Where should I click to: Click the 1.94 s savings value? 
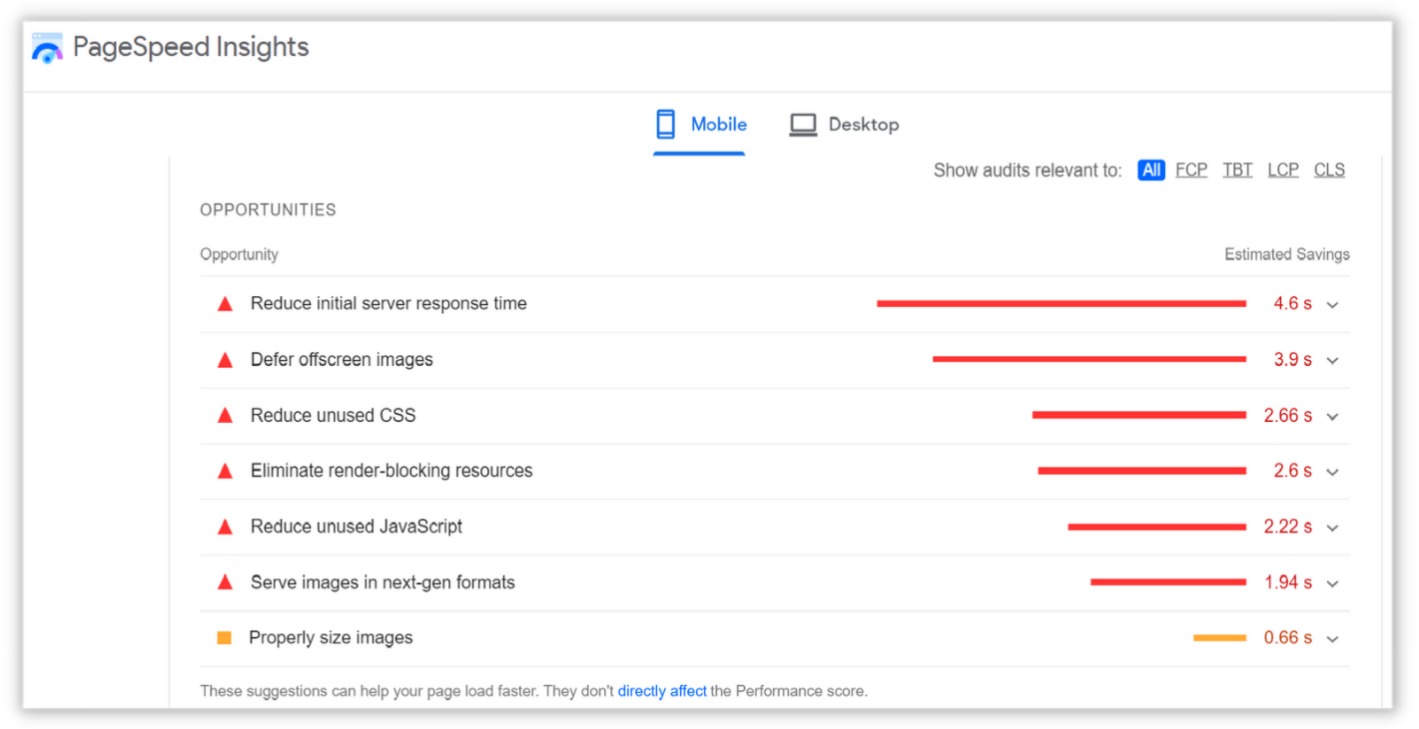(1288, 583)
